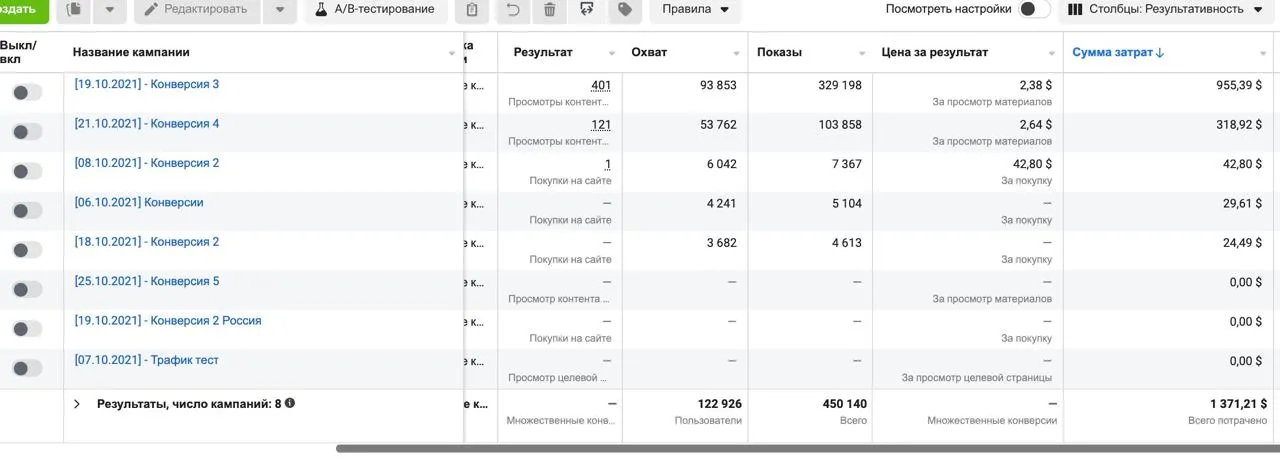Click the Показы column header
The width and height of the screenshot is (1280, 463).
click(779, 52)
